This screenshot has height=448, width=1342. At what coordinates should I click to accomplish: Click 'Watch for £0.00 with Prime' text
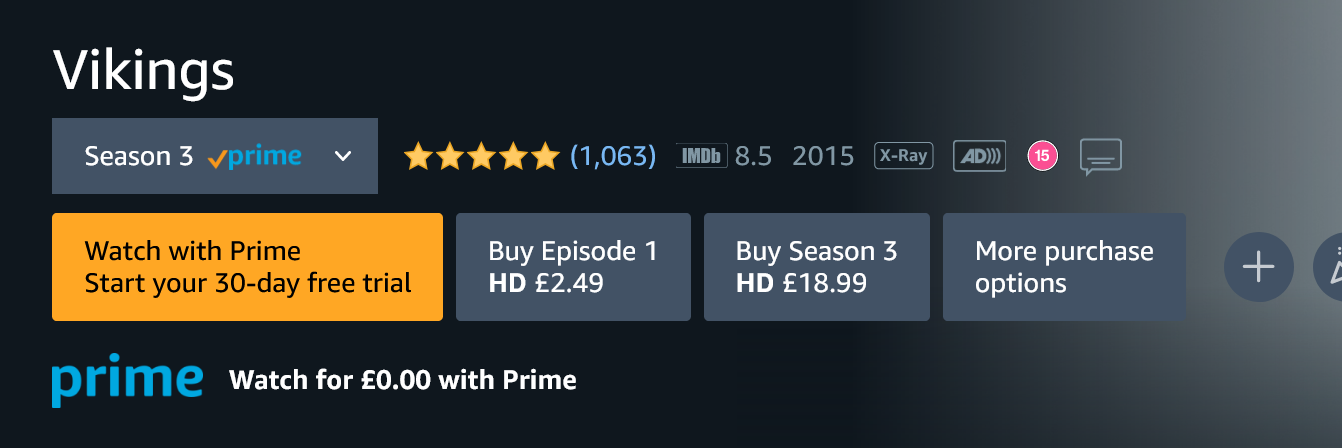pyautogui.click(x=402, y=380)
